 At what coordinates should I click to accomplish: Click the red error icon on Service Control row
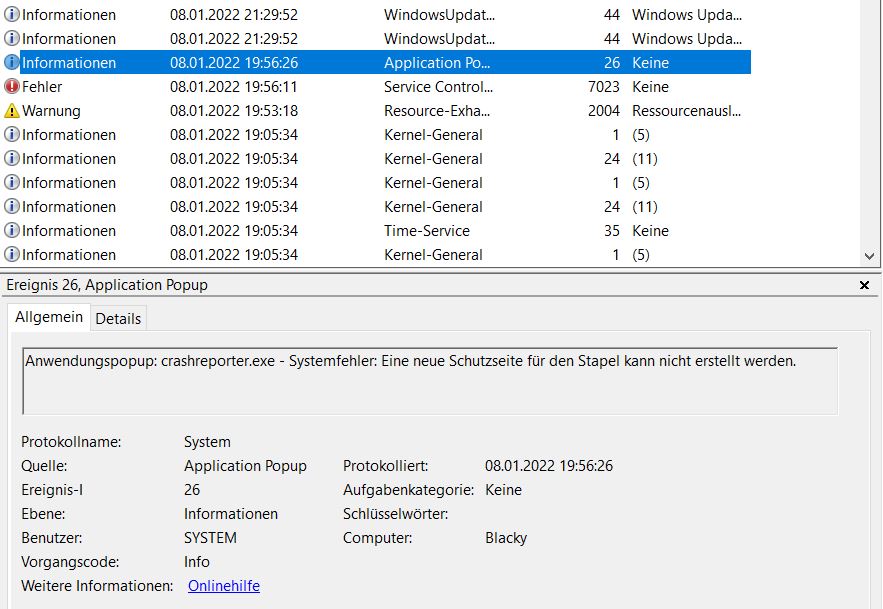12,87
